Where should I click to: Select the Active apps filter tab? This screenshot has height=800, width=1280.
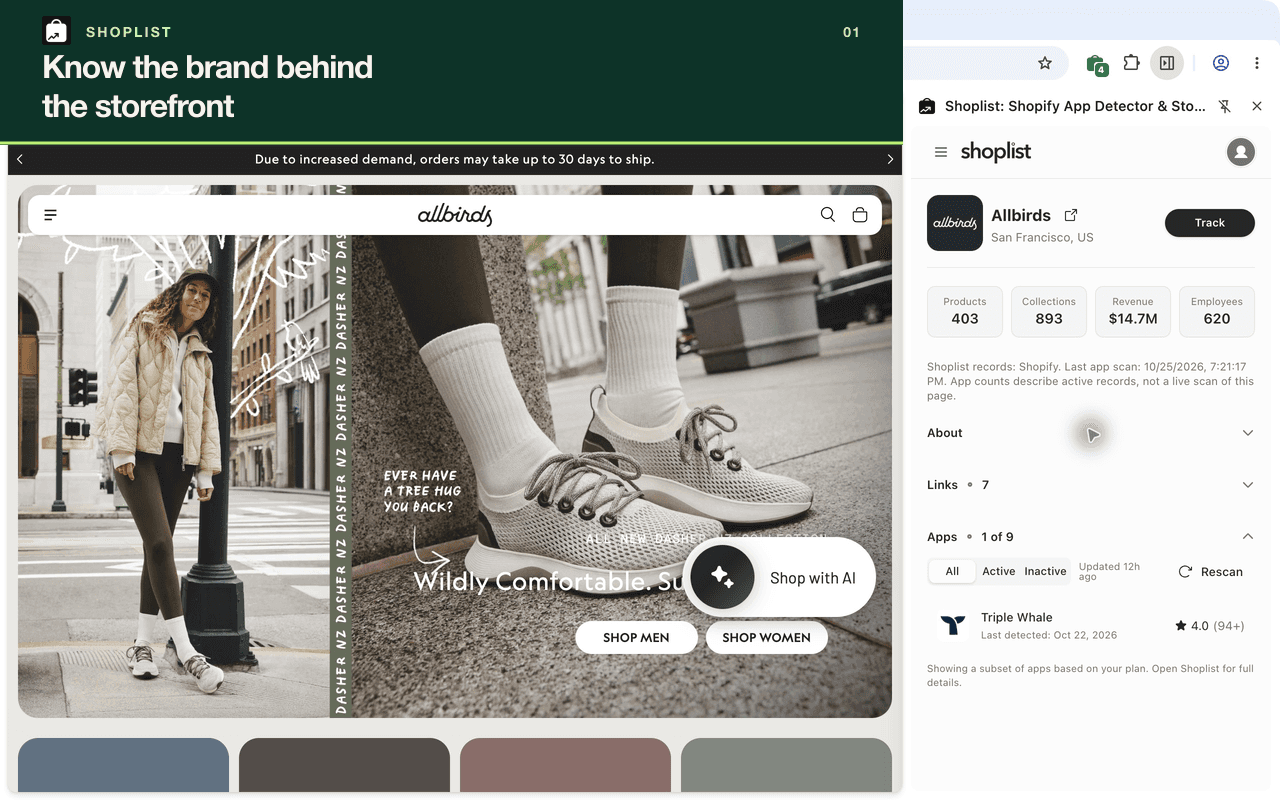(998, 571)
